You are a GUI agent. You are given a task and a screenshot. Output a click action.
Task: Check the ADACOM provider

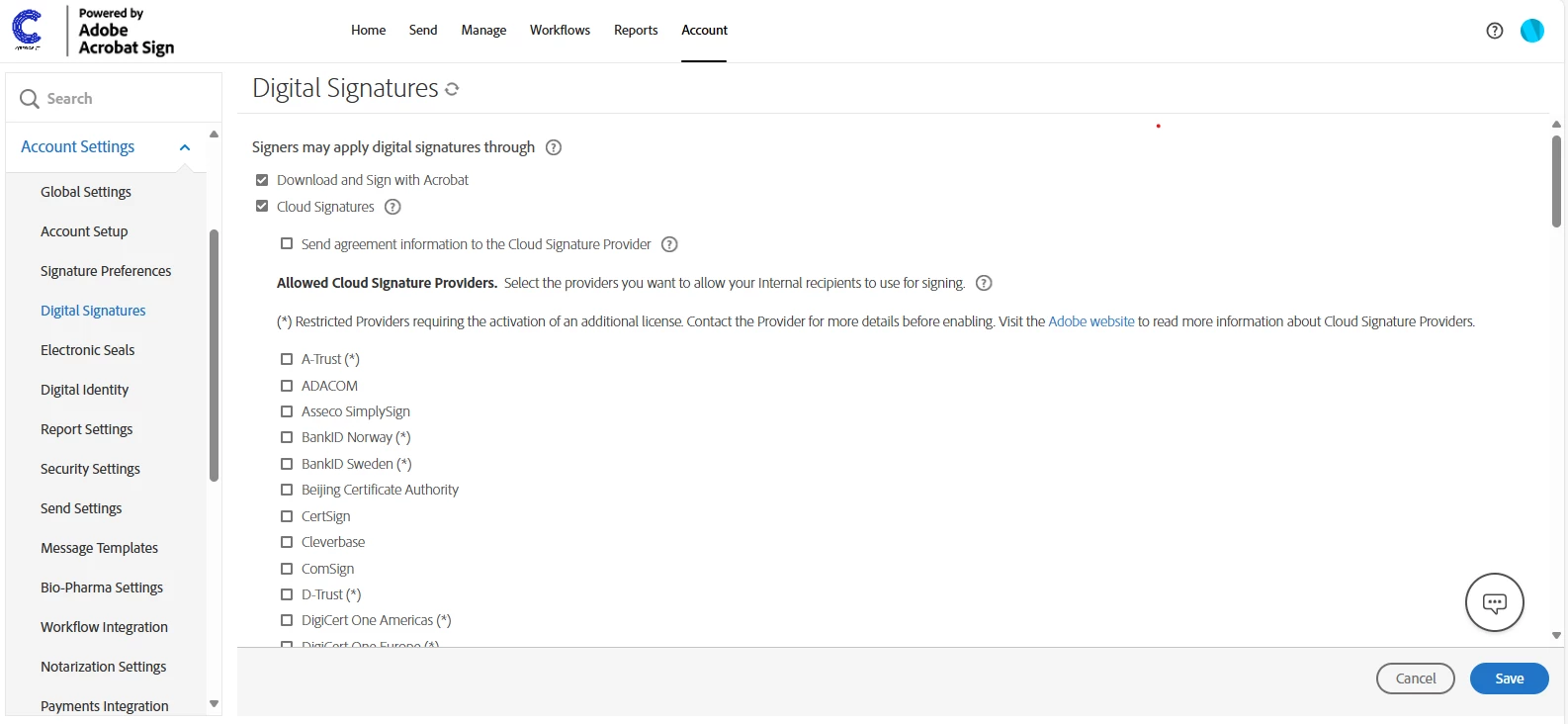click(287, 386)
